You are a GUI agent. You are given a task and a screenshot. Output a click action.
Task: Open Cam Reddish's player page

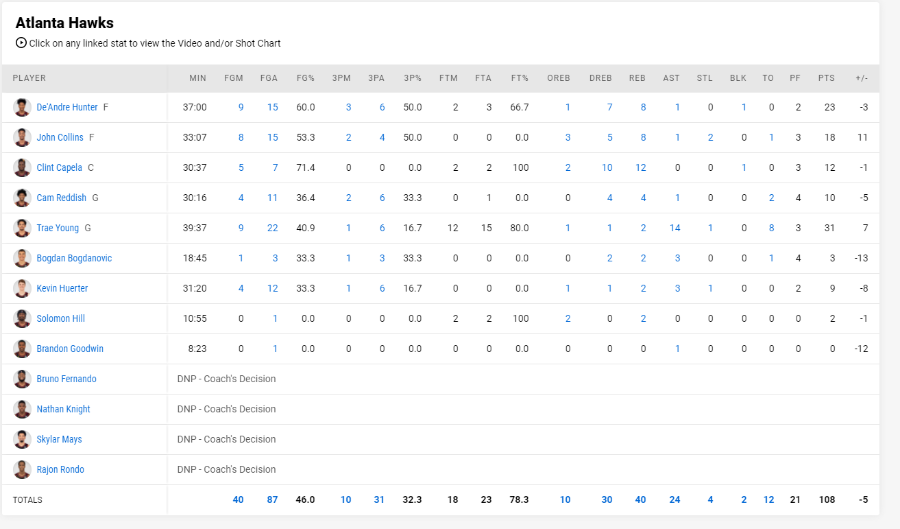[61, 198]
